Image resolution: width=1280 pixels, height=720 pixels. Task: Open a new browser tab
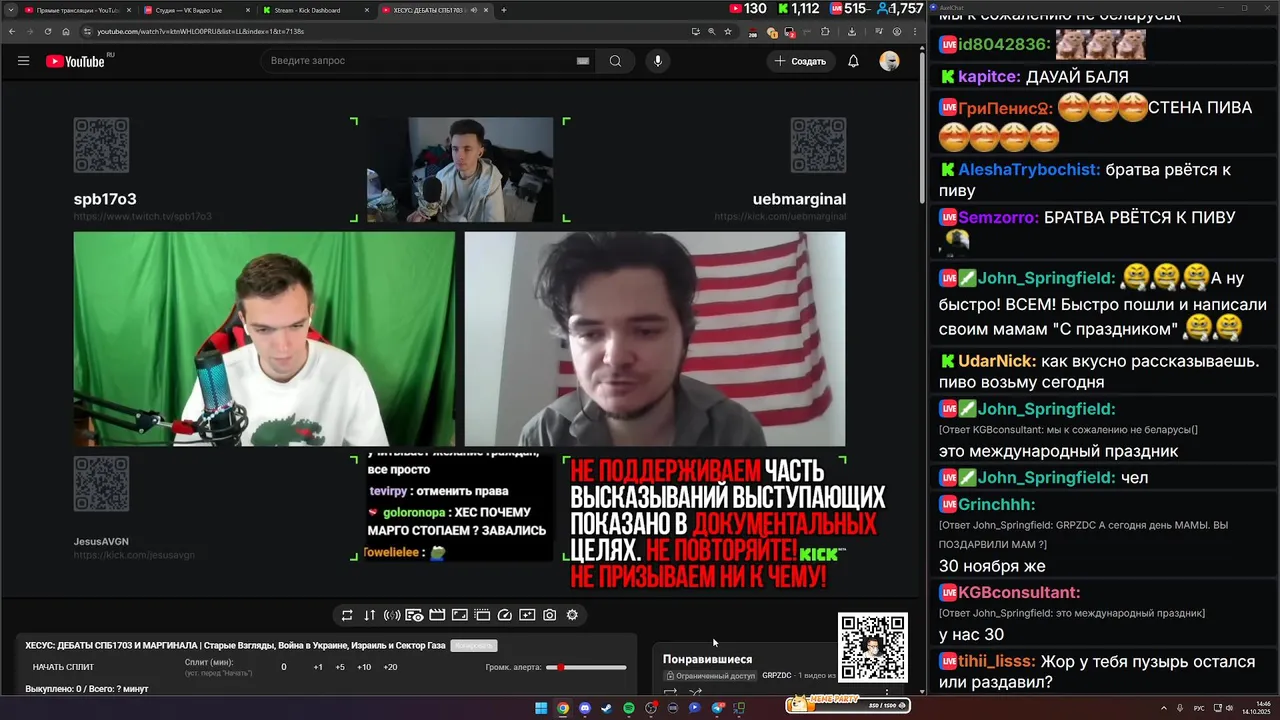pos(503,10)
